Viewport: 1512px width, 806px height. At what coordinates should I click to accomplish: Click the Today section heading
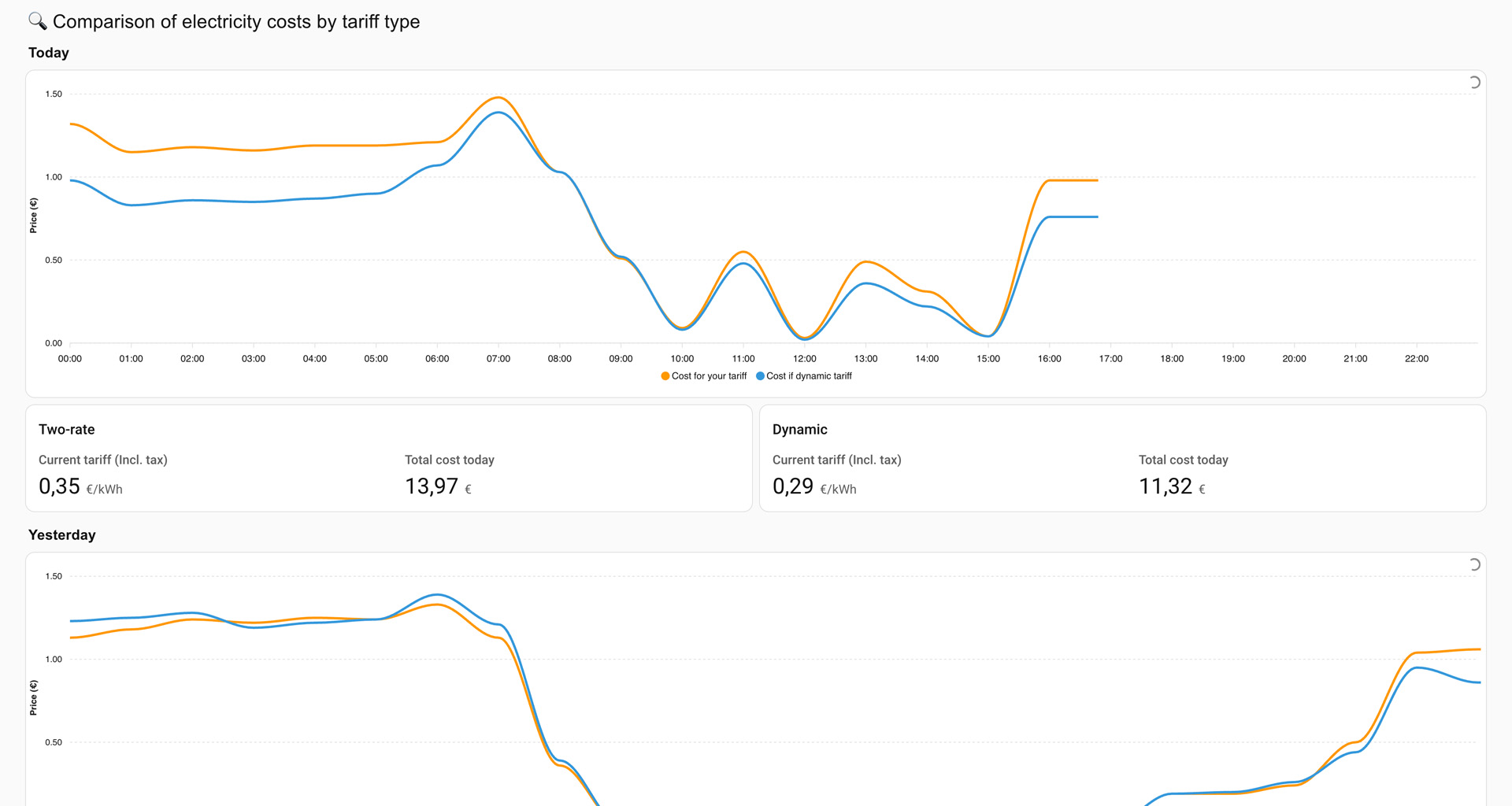pos(49,53)
